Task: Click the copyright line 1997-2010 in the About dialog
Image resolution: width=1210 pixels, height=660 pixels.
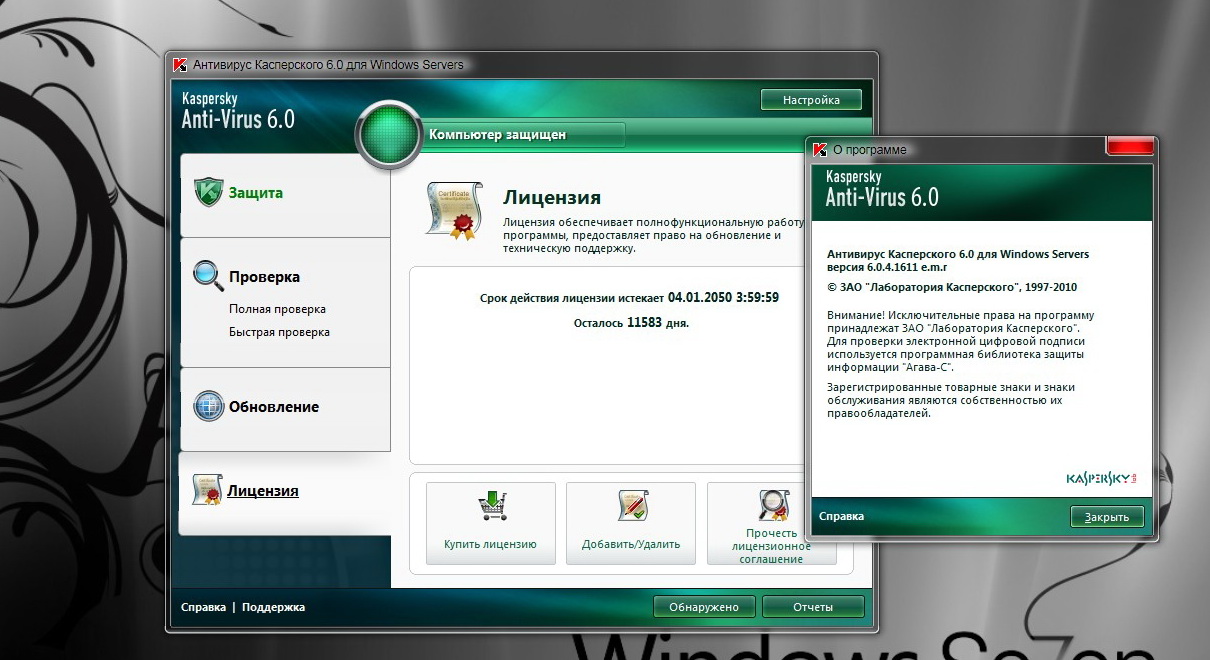Action: tap(952, 287)
